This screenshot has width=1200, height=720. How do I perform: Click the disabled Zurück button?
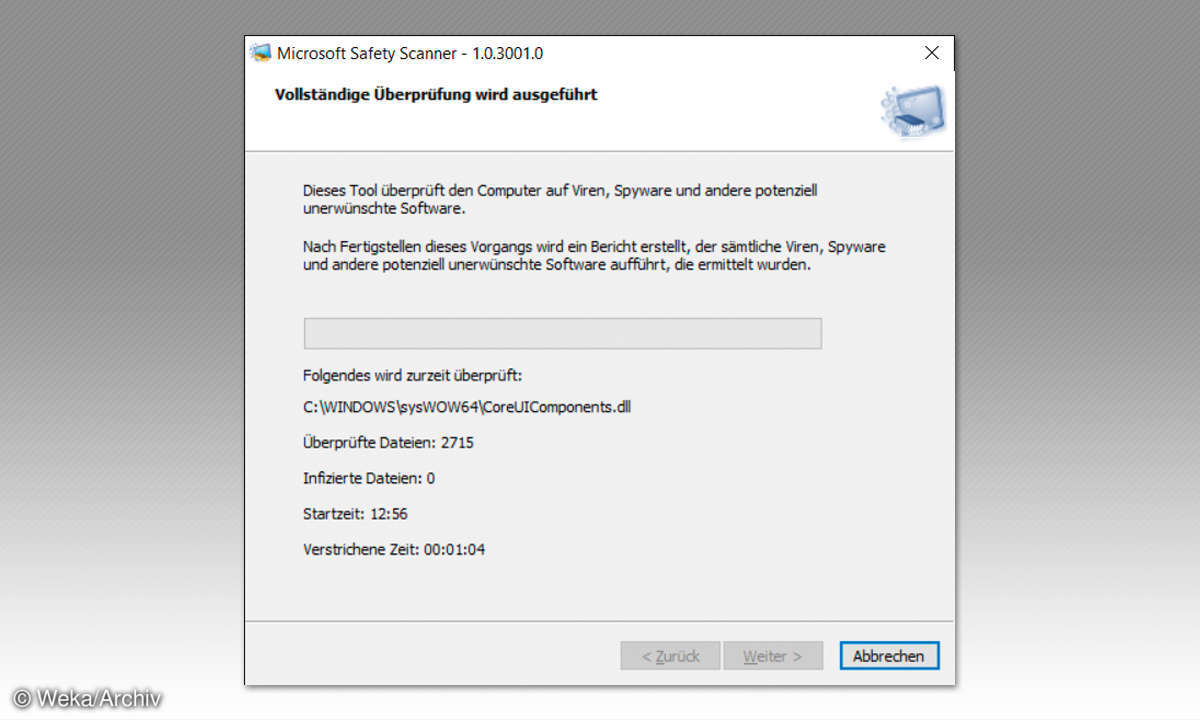[x=670, y=656]
